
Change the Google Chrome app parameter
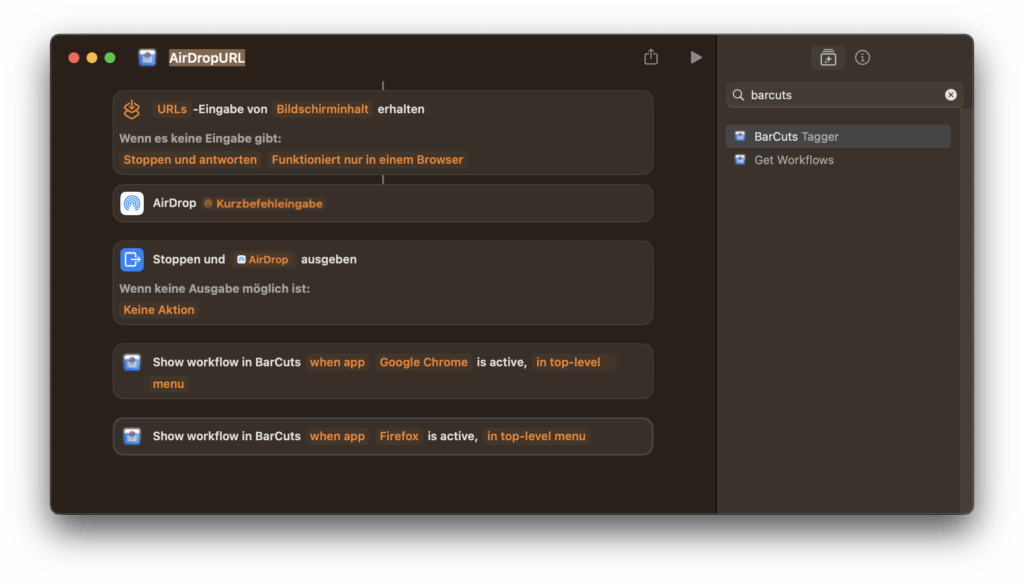423,362
